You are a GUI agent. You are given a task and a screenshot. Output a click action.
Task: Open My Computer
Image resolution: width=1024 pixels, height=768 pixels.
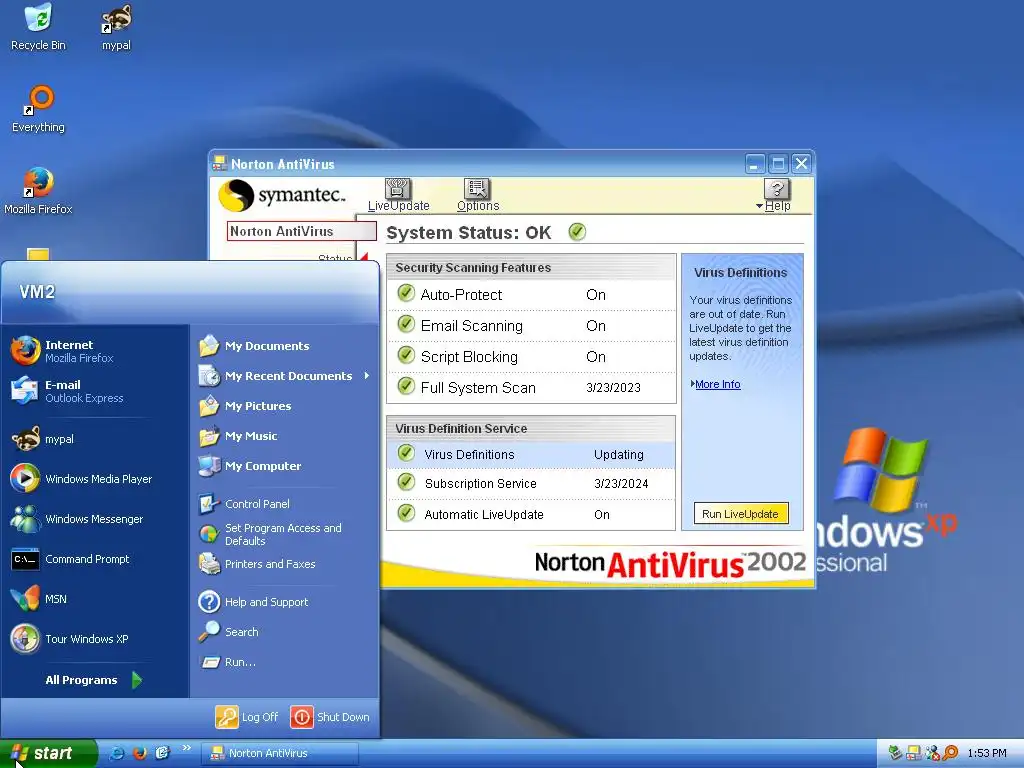coord(285,466)
